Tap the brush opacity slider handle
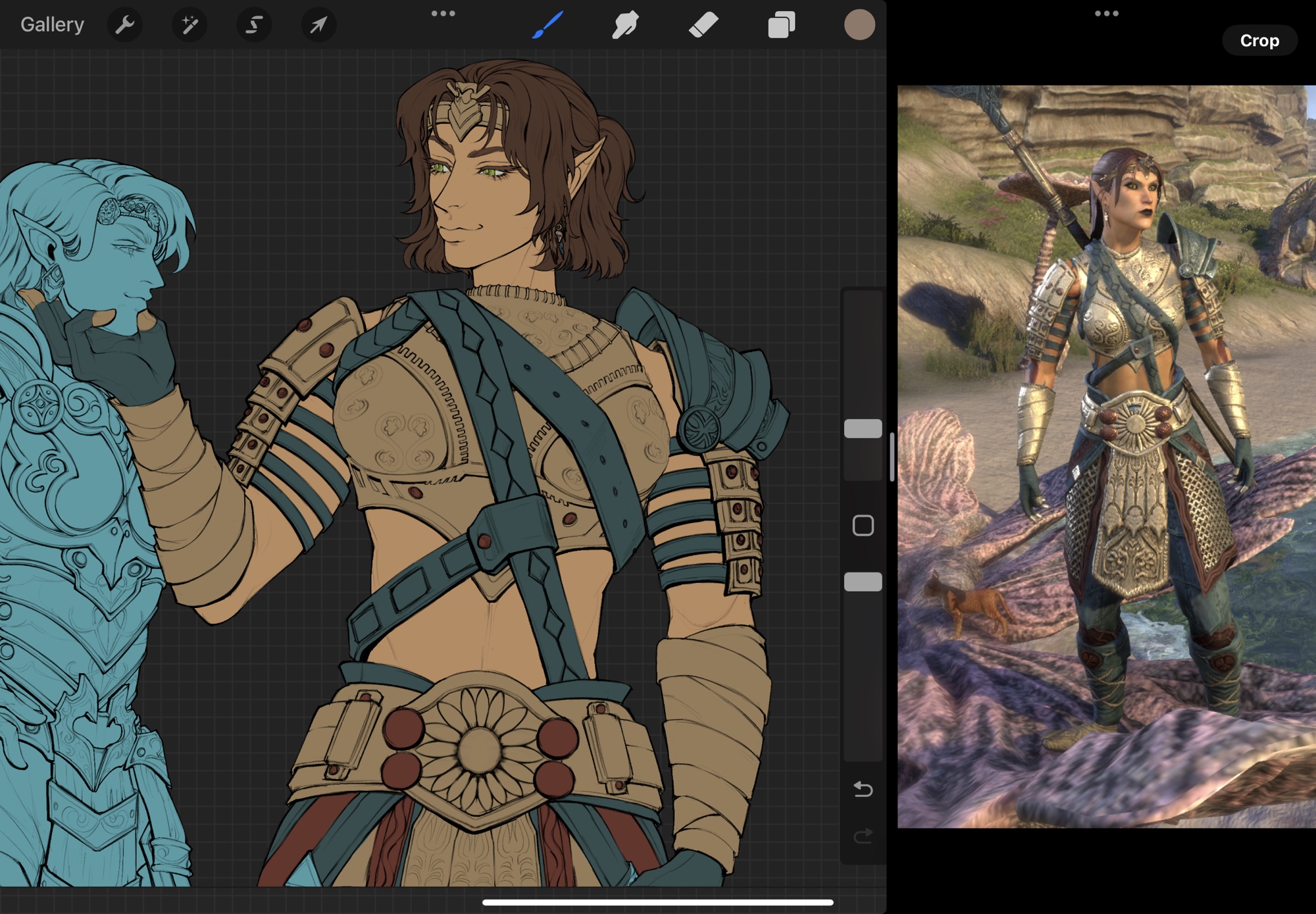 click(x=863, y=582)
